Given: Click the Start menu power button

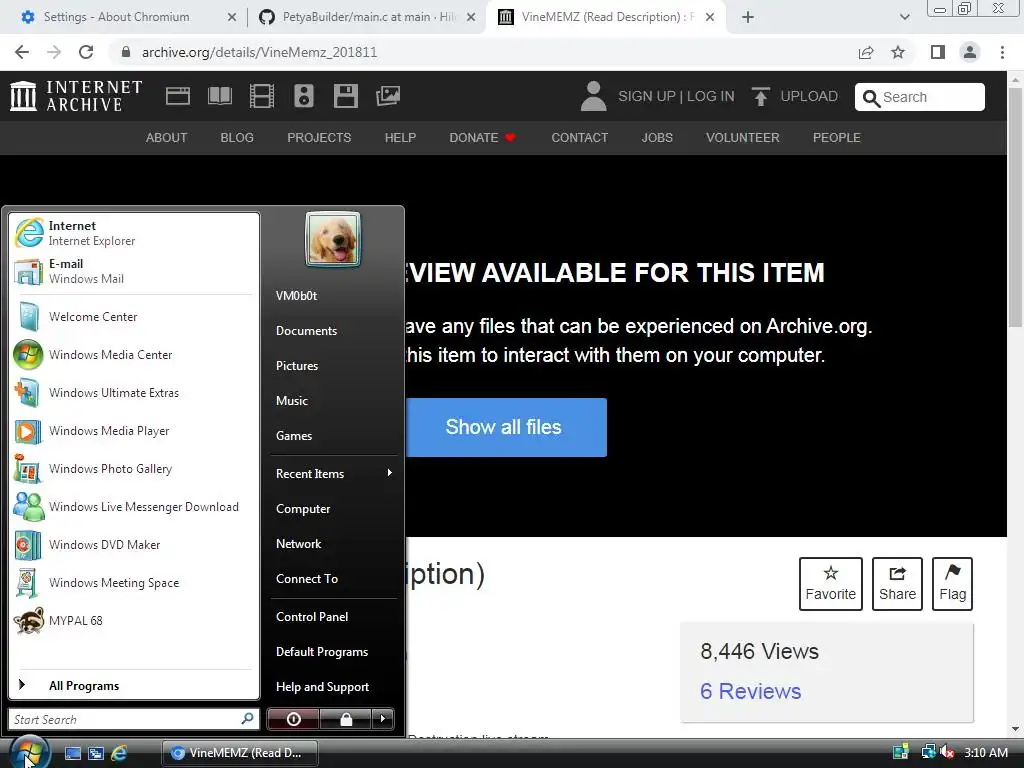Looking at the screenshot, I should tap(293, 719).
